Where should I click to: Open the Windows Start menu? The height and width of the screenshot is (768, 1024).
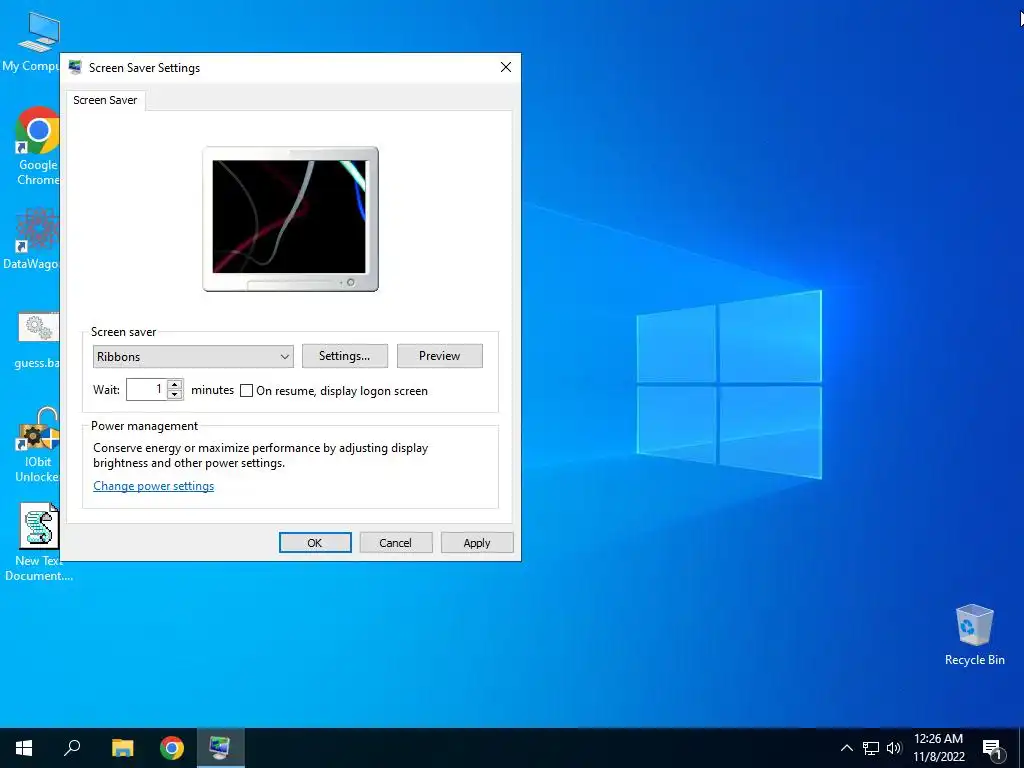click(x=24, y=748)
